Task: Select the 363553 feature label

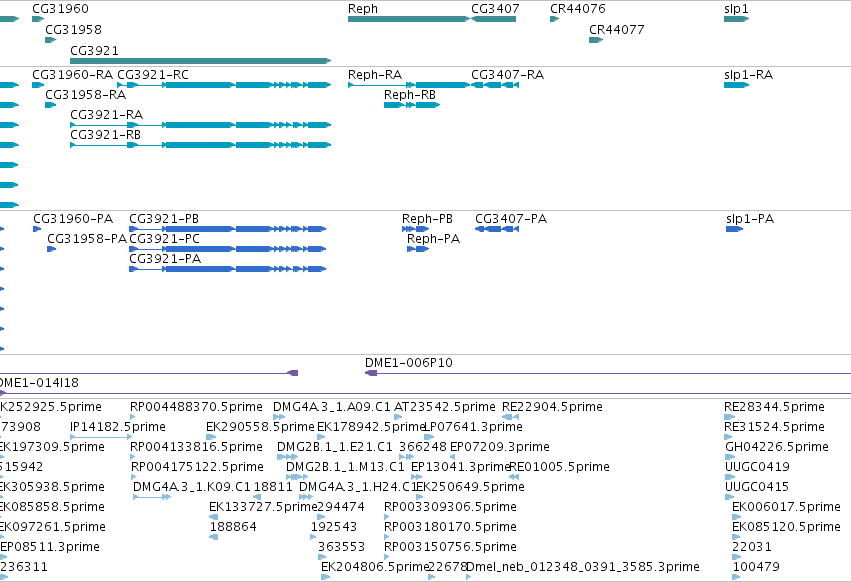Action: tap(341, 547)
